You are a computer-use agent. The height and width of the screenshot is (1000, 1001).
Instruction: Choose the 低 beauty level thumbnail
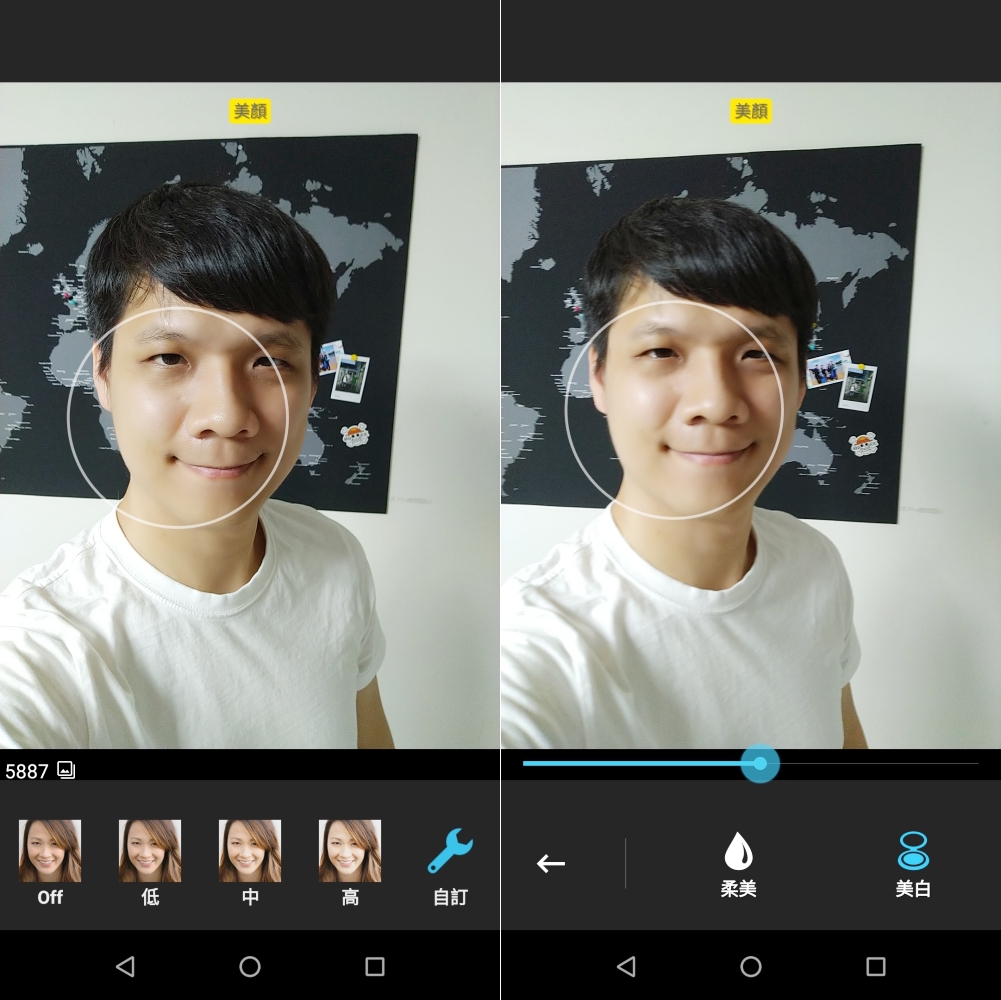tap(150, 851)
